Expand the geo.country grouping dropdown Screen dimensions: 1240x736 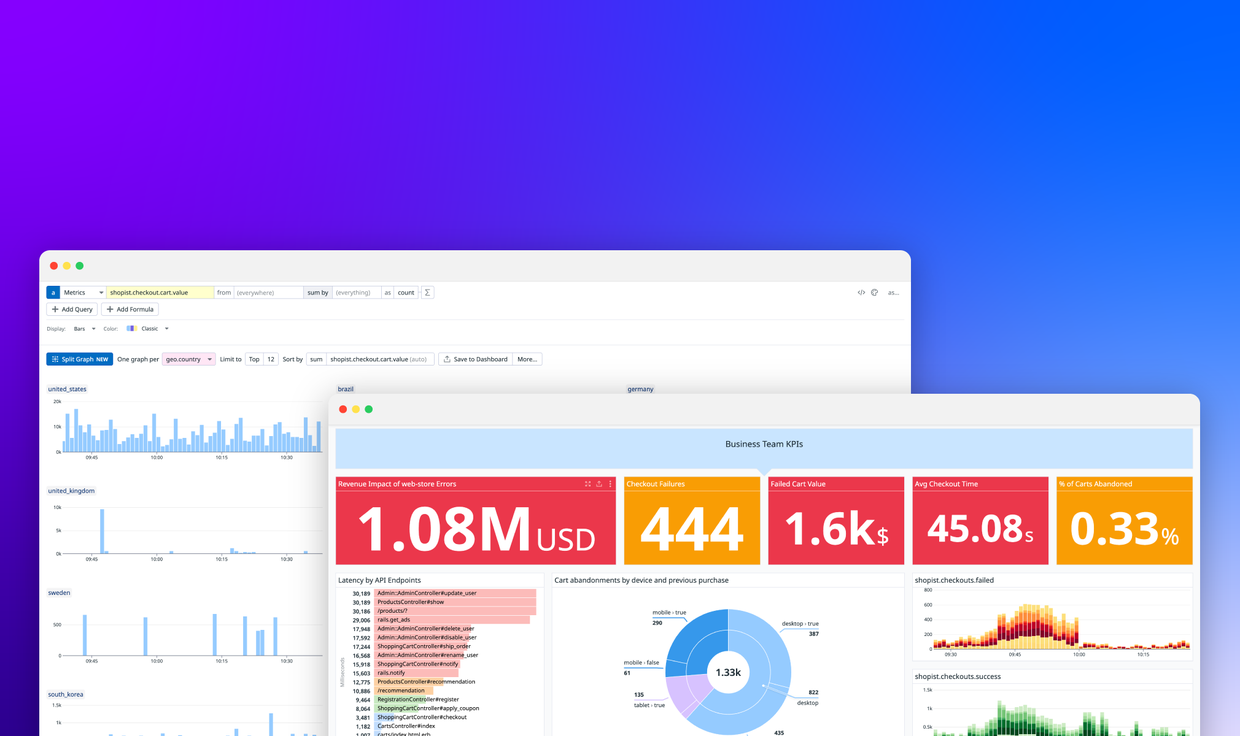tap(189, 359)
